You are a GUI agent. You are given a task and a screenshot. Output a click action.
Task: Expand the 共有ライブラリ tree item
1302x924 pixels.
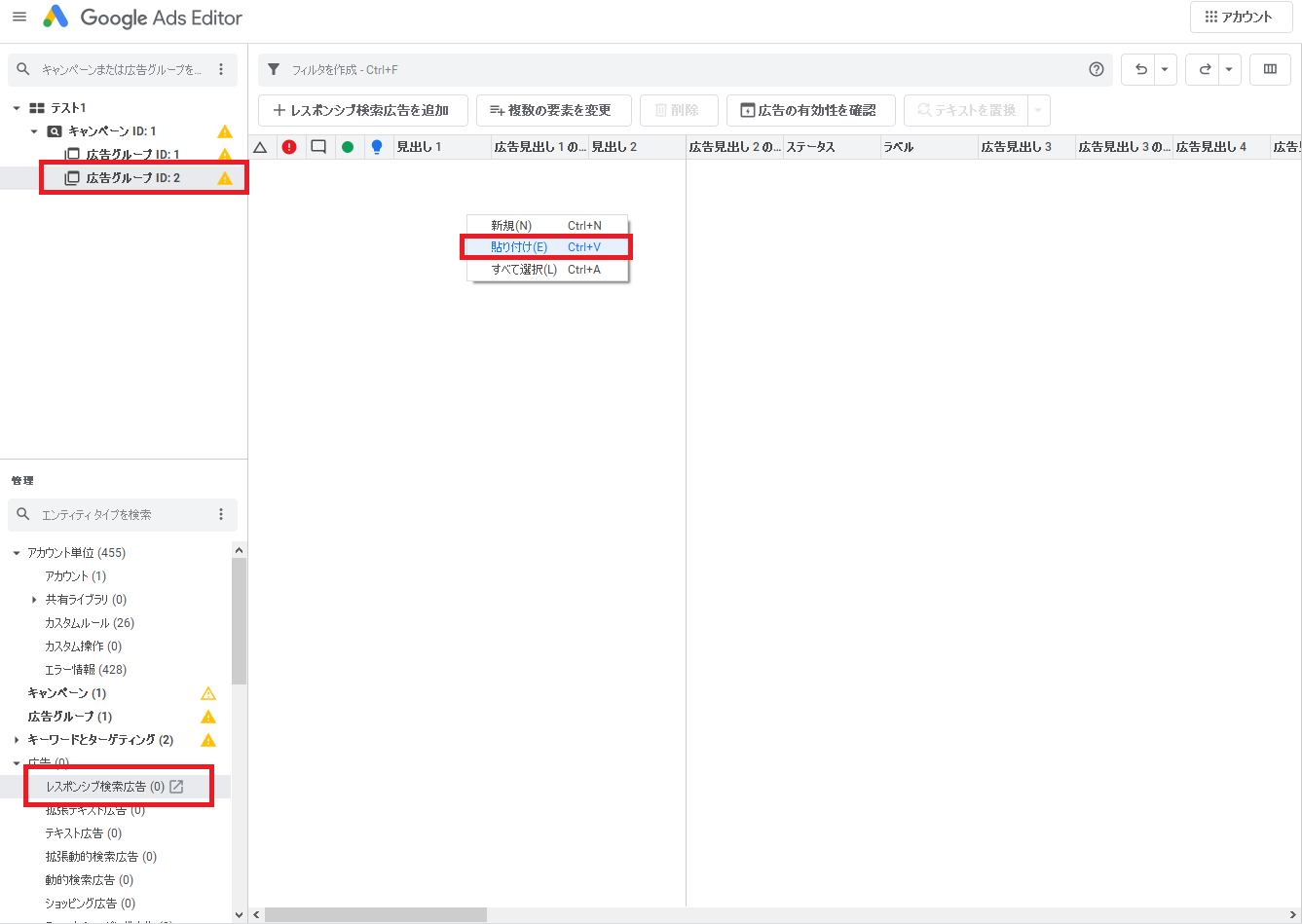click(x=35, y=600)
